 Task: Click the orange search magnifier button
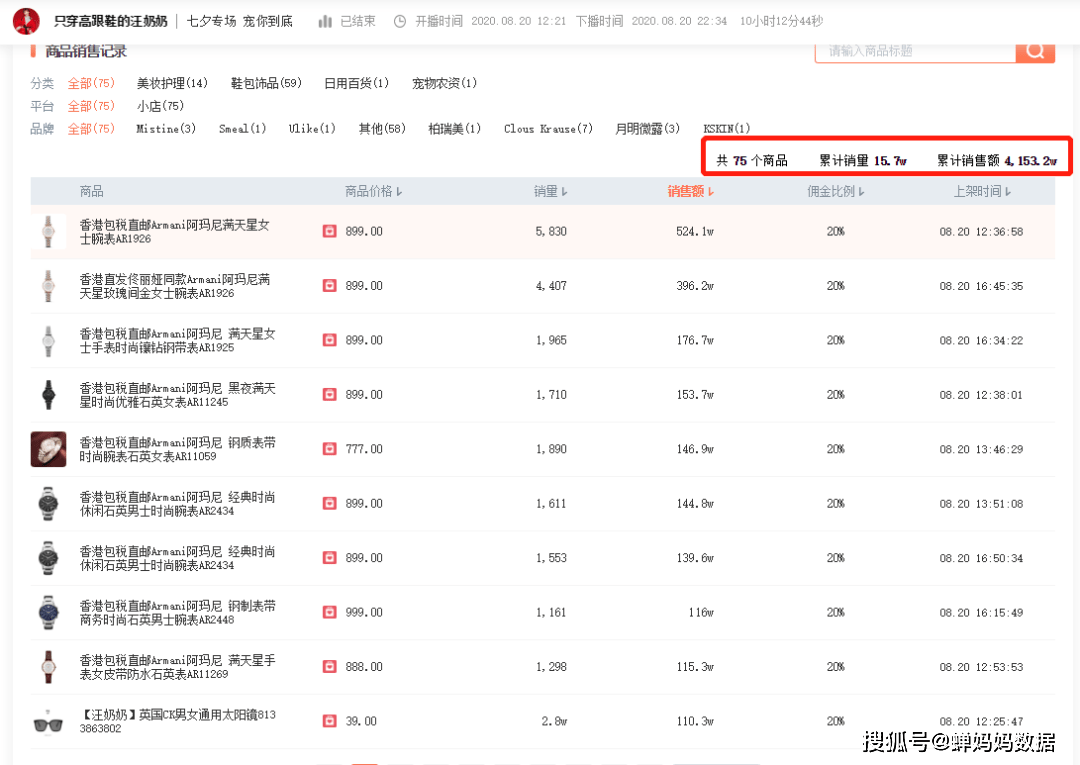[x=1035, y=51]
